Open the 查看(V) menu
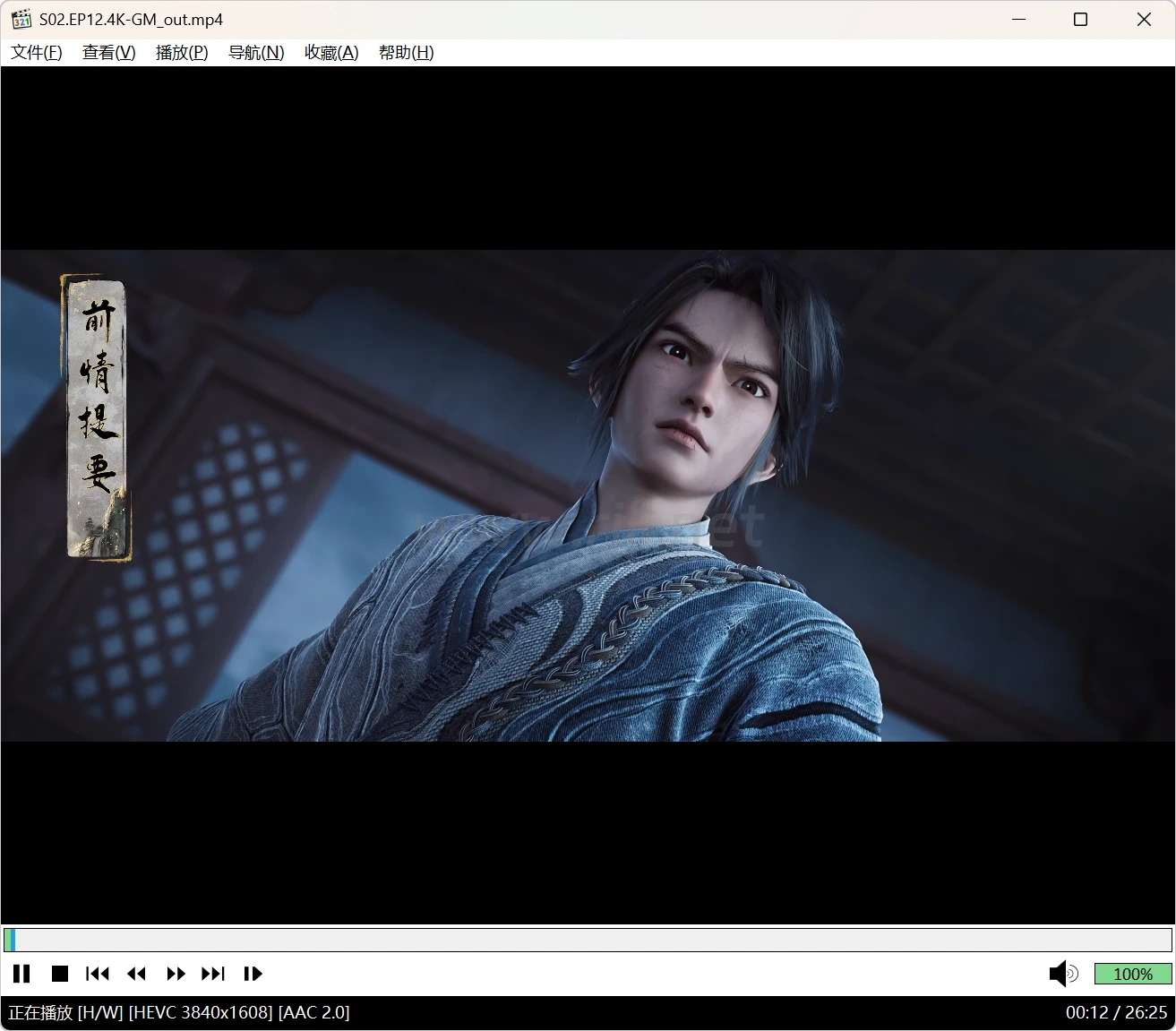The width and height of the screenshot is (1176, 1031). (x=108, y=53)
